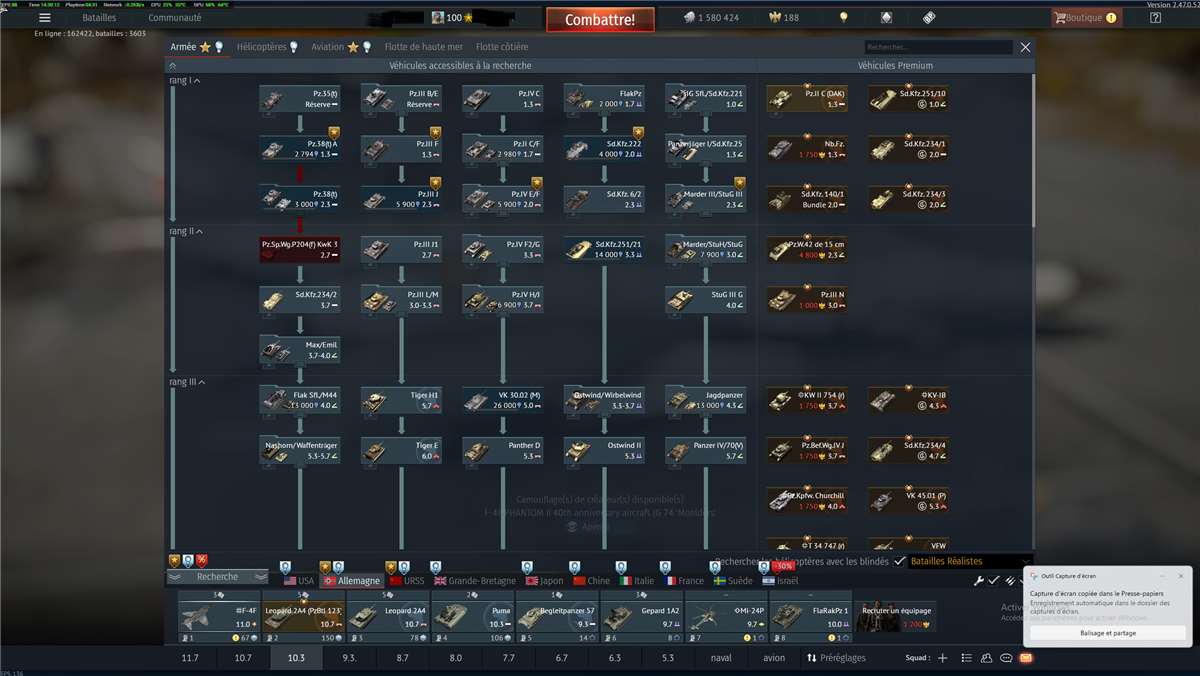This screenshot has height=676, width=1200.
Task: Click the Pz.IV C tank in rank I
Action: coord(502,98)
